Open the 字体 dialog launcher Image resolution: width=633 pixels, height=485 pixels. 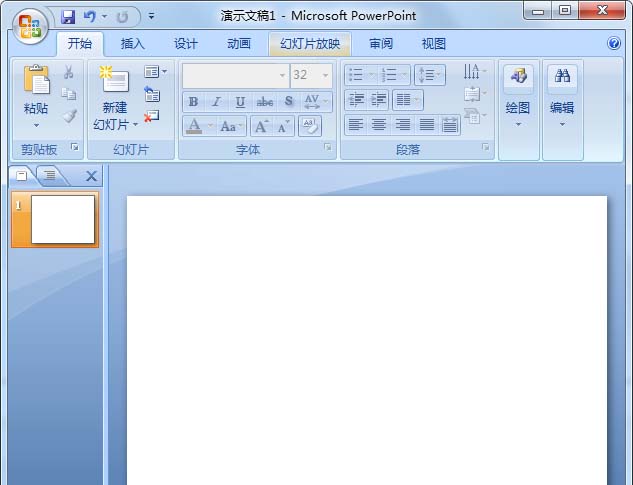point(328,147)
